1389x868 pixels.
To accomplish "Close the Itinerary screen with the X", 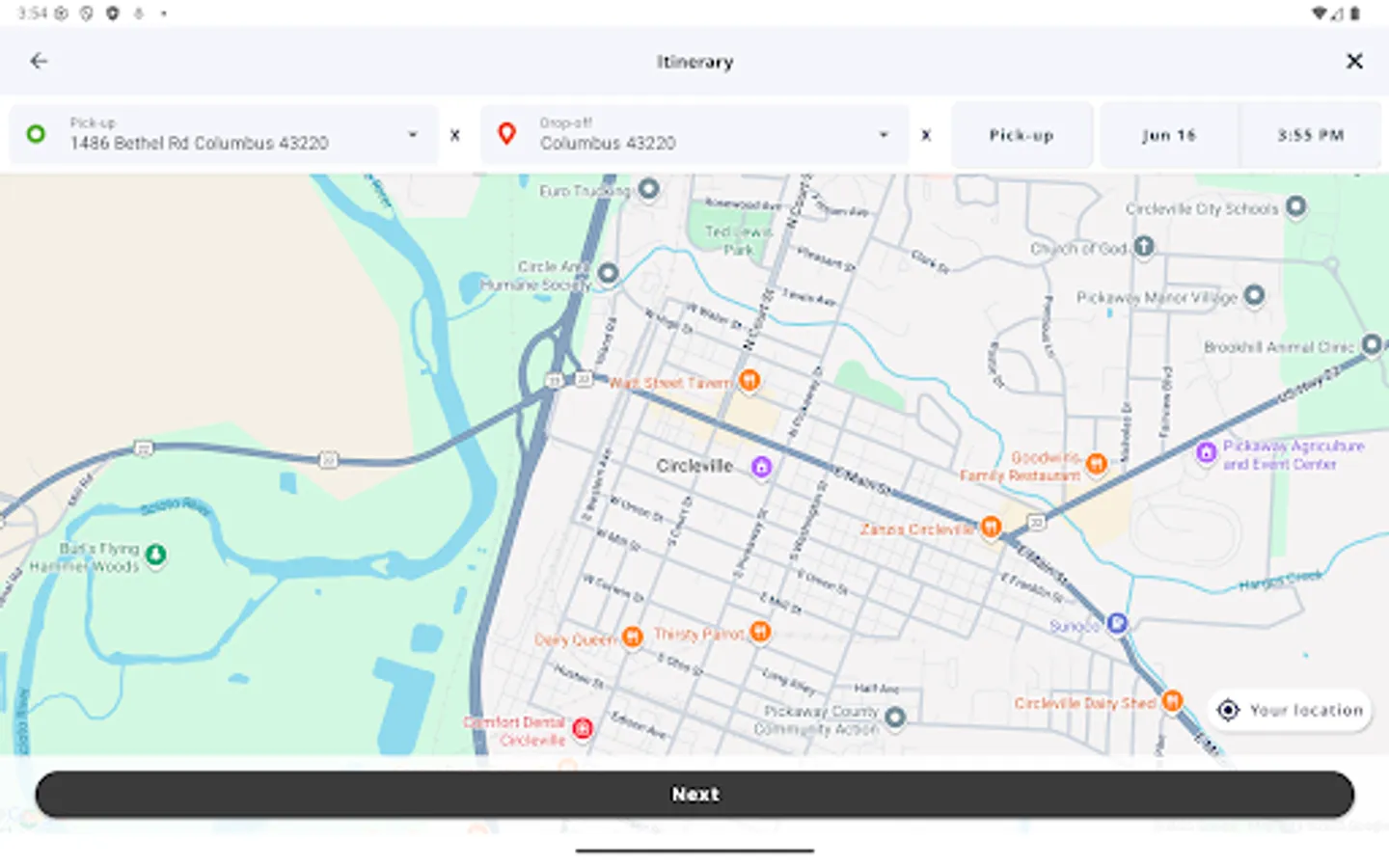I will pyautogui.click(x=1354, y=61).
